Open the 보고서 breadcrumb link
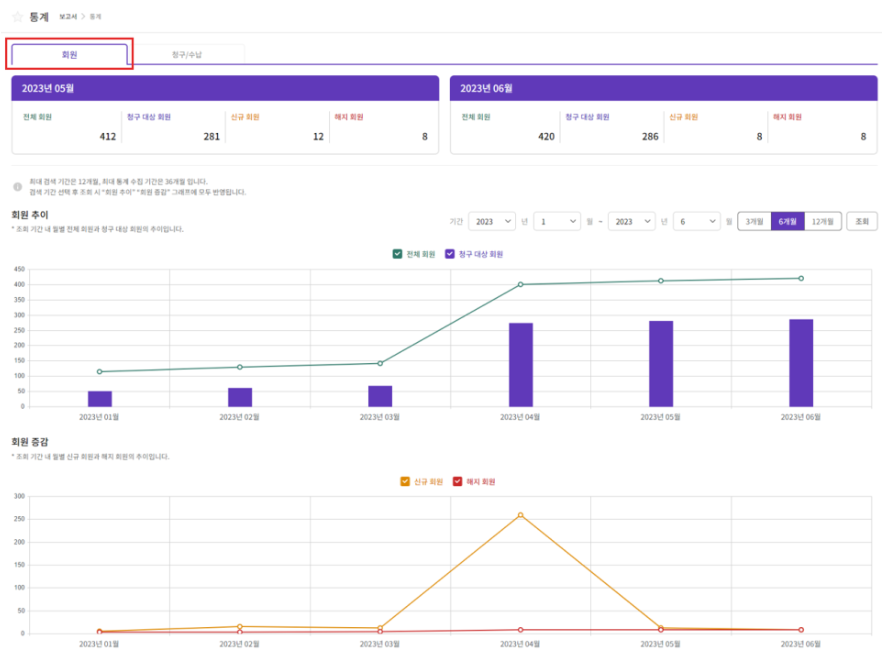891x657 pixels. pos(68,17)
